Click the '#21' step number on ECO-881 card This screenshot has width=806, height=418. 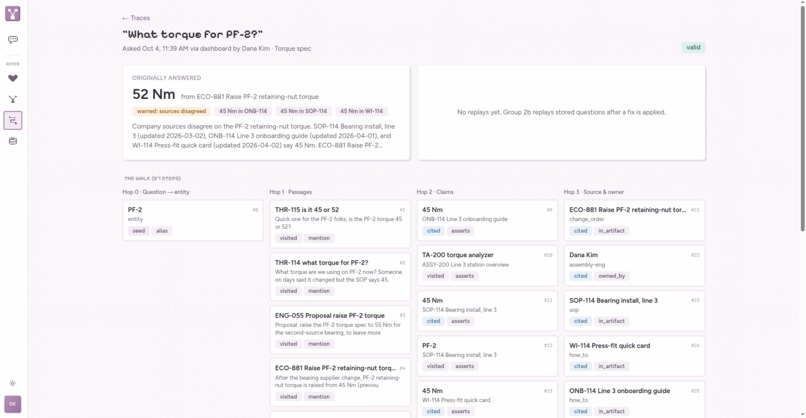[x=695, y=210]
